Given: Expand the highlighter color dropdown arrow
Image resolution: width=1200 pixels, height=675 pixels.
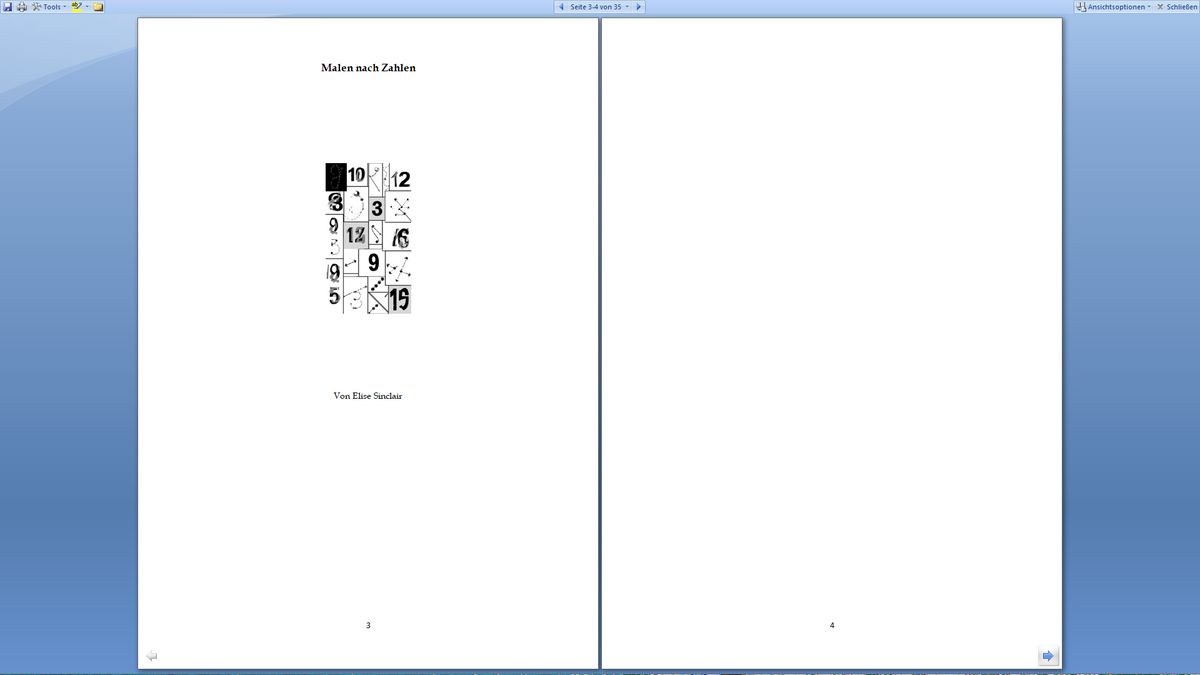Looking at the screenshot, I should [87, 7].
